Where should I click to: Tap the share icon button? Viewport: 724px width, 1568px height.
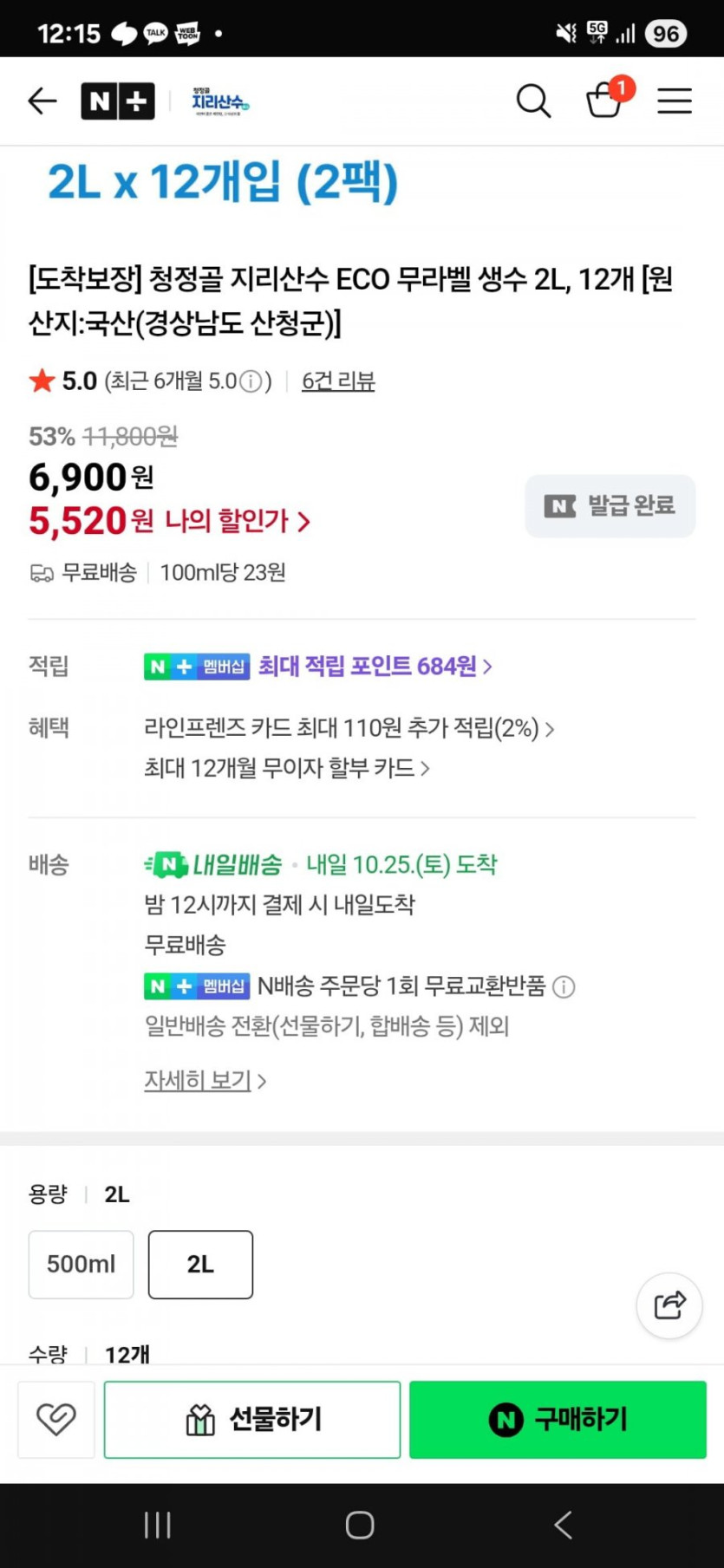[x=669, y=1305]
